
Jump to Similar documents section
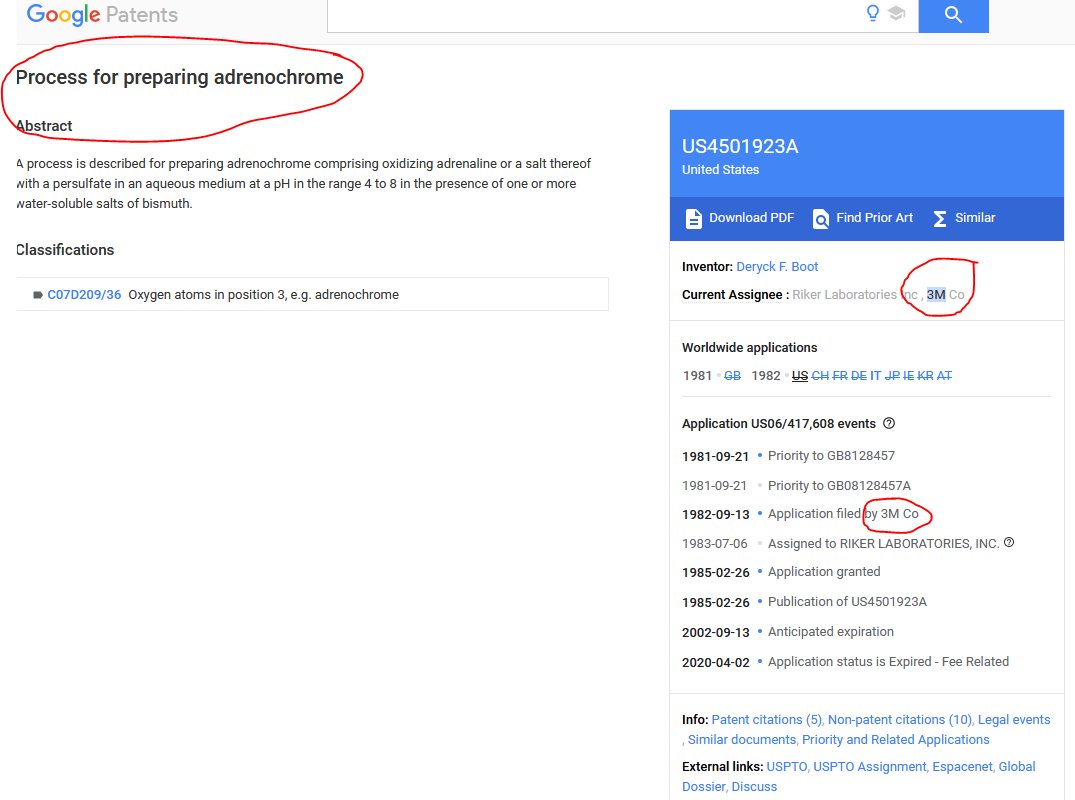pyautogui.click(x=742, y=740)
